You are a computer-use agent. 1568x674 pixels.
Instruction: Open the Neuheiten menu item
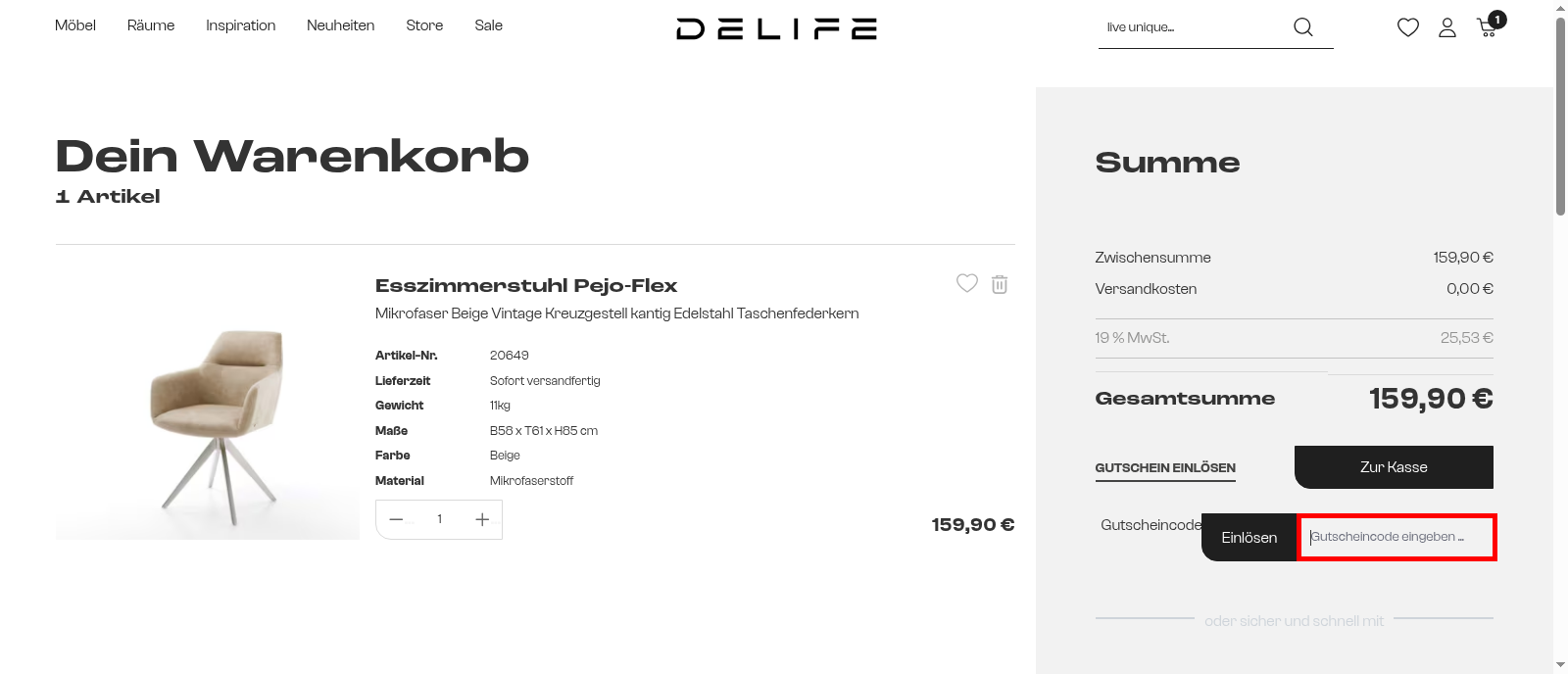[x=340, y=25]
